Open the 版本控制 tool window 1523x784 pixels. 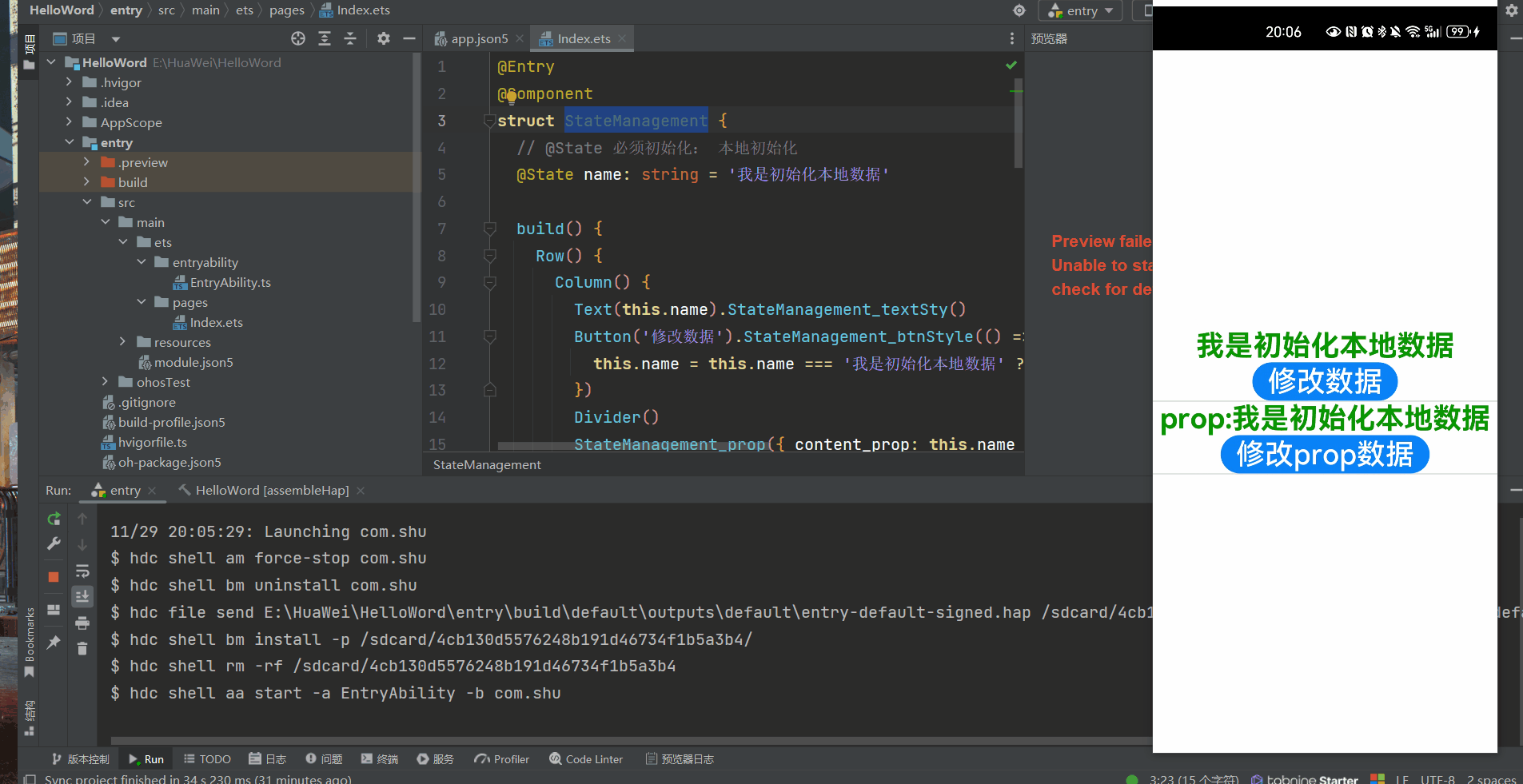click(80, 759)
